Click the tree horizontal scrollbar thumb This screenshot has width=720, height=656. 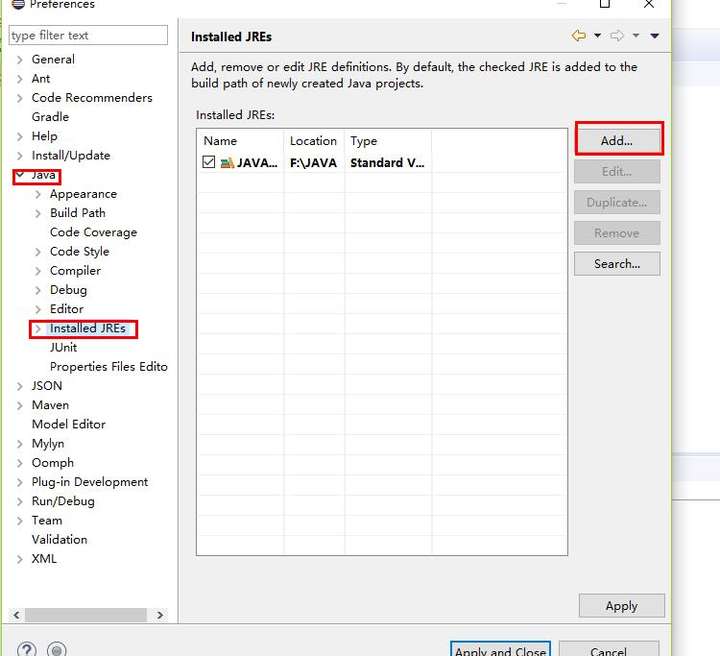85,615
